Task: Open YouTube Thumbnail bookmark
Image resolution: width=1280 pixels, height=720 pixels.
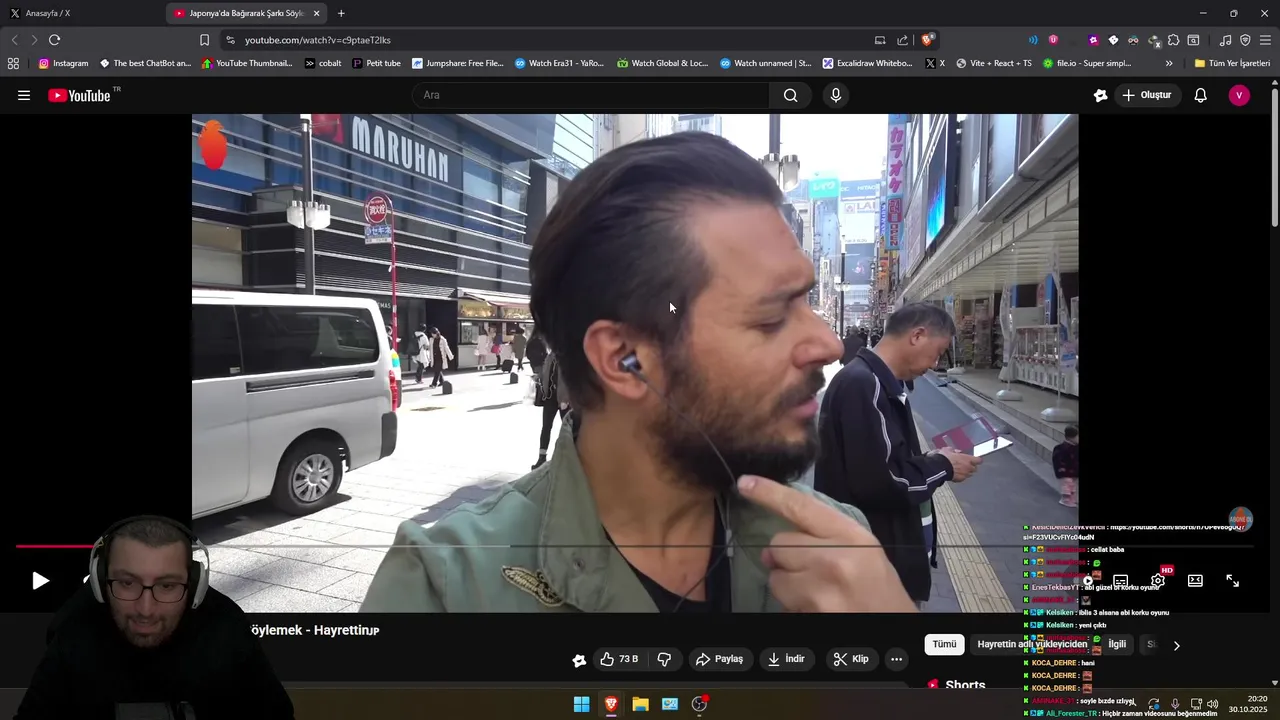Action: pos(247,63)
